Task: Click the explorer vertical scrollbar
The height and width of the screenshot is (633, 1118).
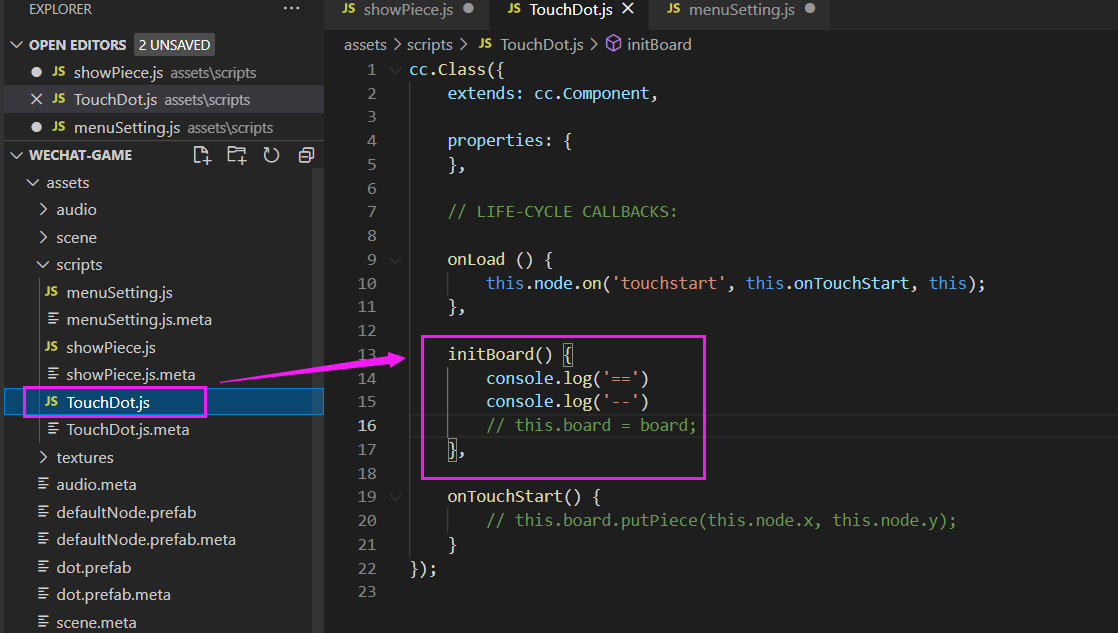Action: pyautogui.click(x=318, y=399)
